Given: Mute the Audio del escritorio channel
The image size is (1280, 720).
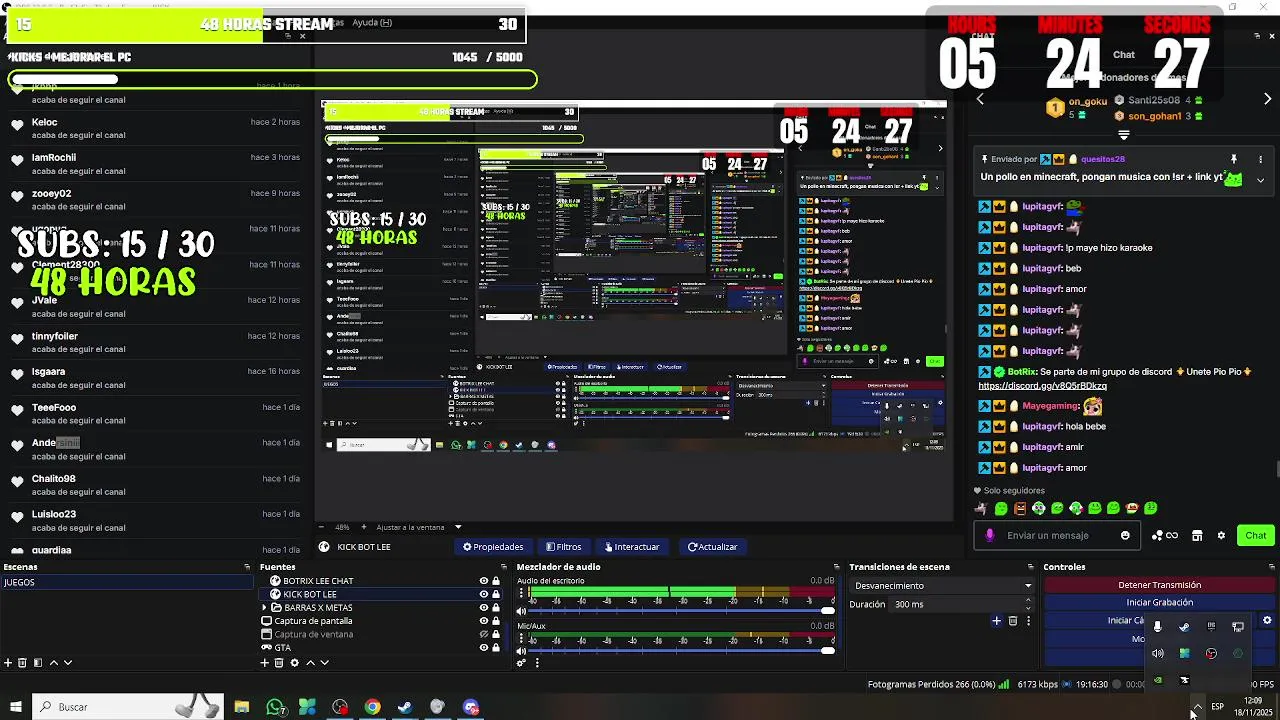Looking at the screenshot, I should 521,611.
